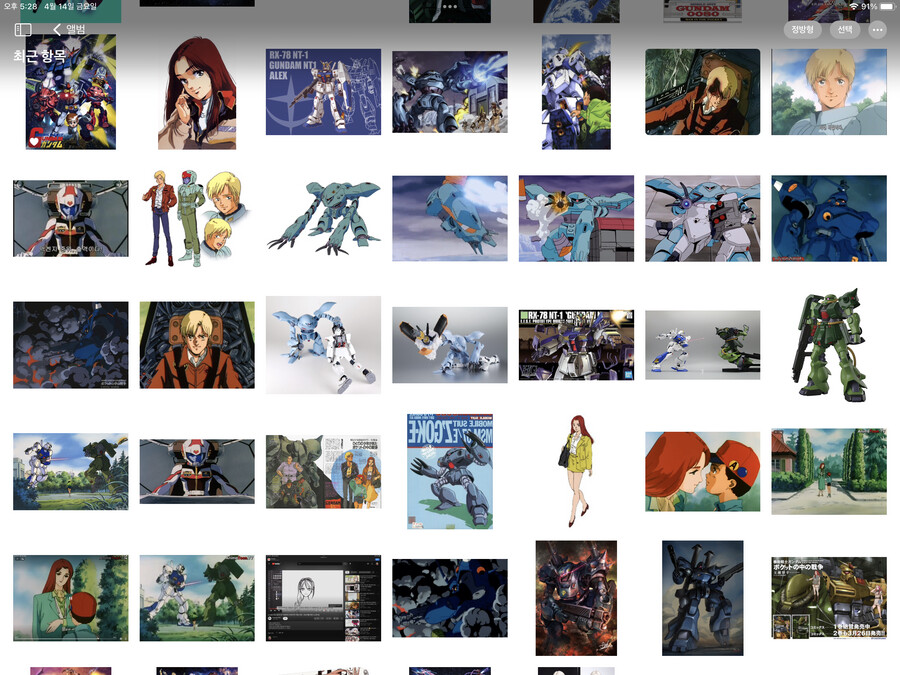Open the woman in green jacket with boy thumbnail
The height and width of the screenshot is (675, 900).
pyautogui.click(x=71, y=598)
